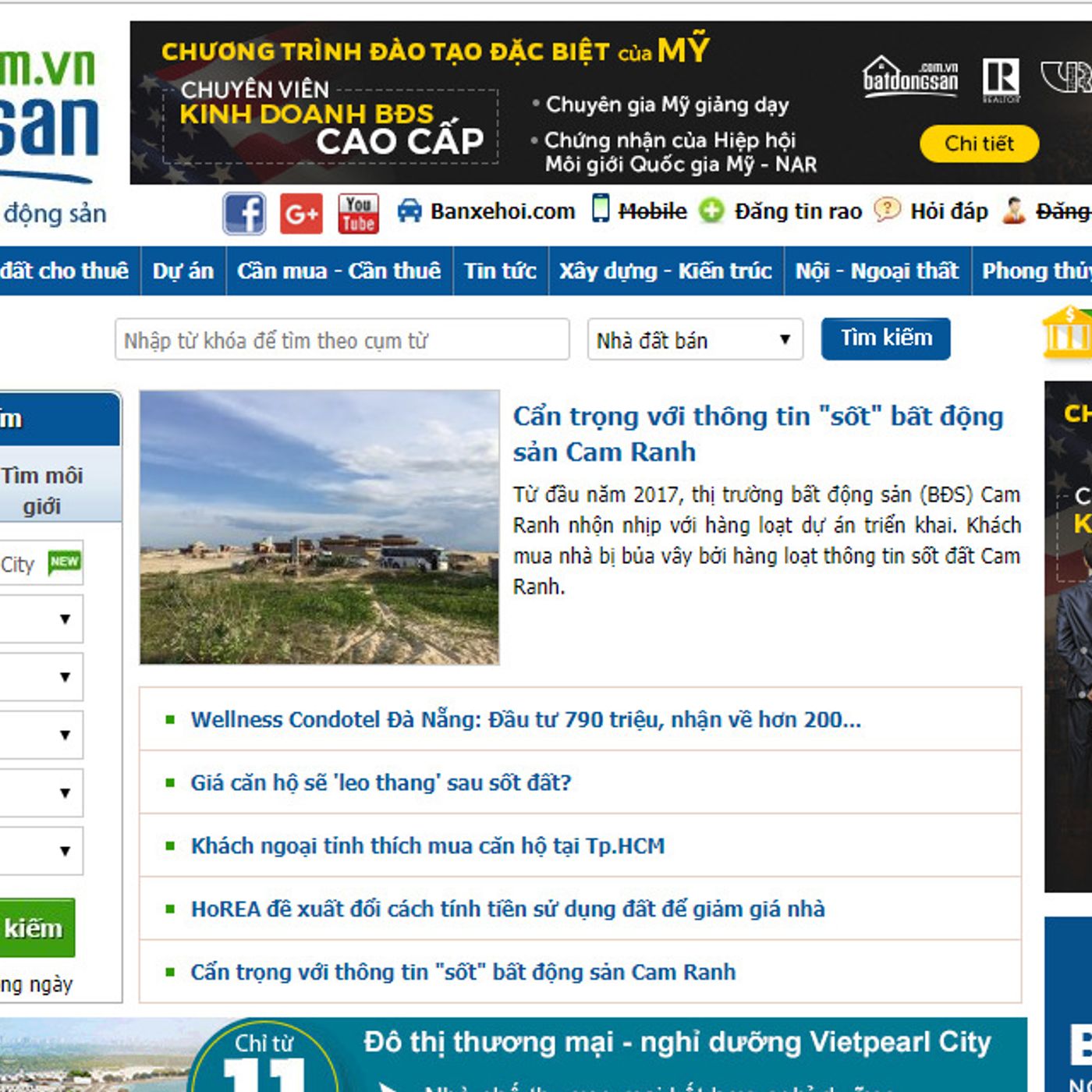Focus the keyword search input field
This screenshot has height=1092, width=1092.
[342, 339]
